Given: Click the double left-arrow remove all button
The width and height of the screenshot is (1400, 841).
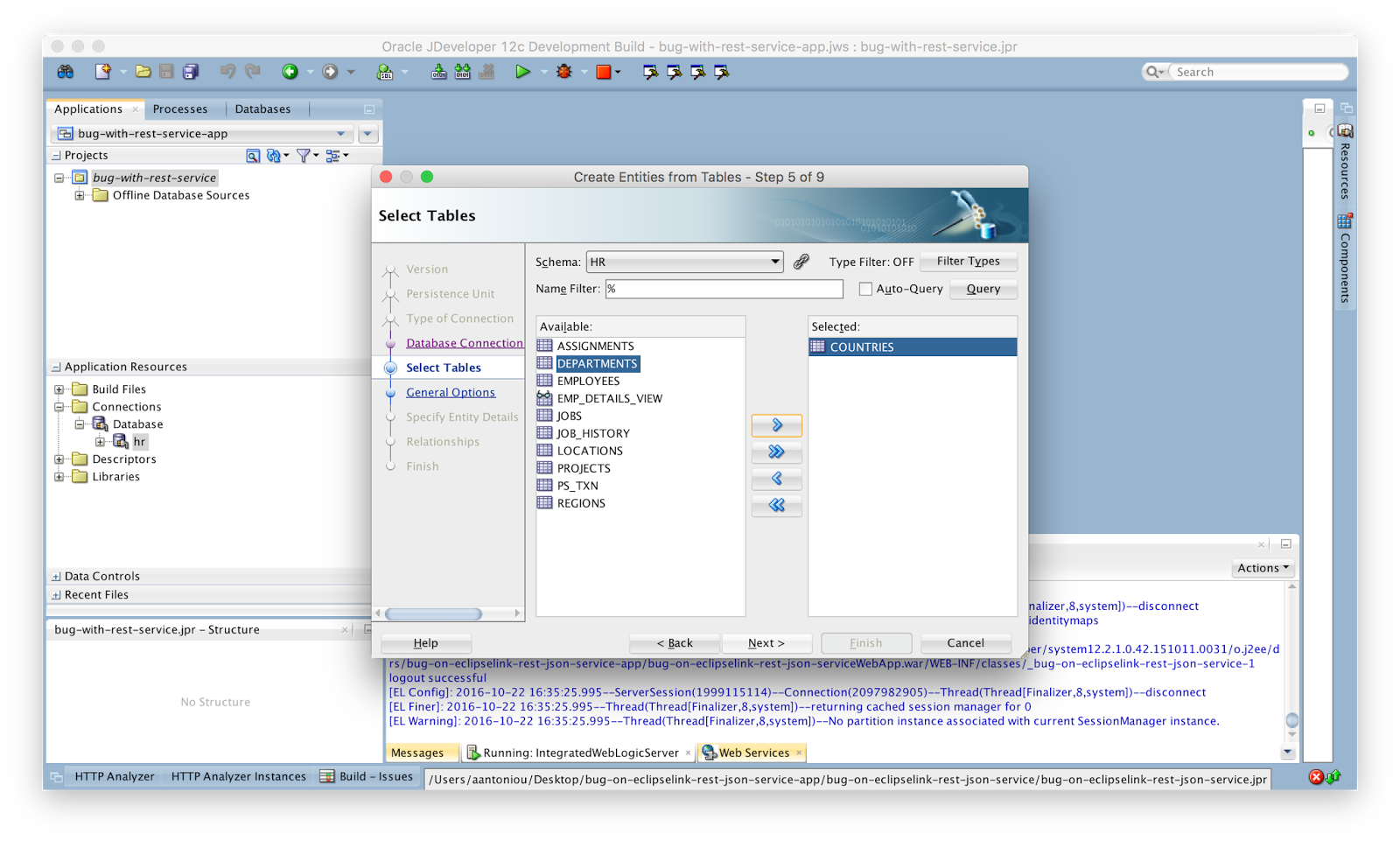Looking at the screenshot, I should [x=776, y=505].
